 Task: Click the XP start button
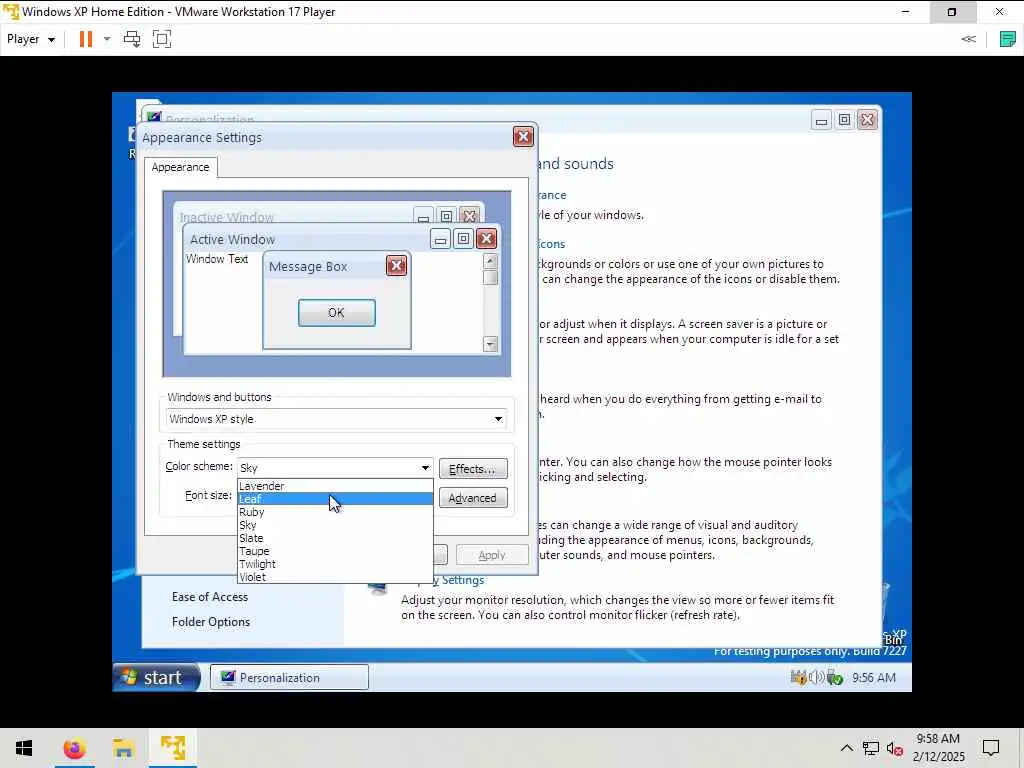pos(157,677)
